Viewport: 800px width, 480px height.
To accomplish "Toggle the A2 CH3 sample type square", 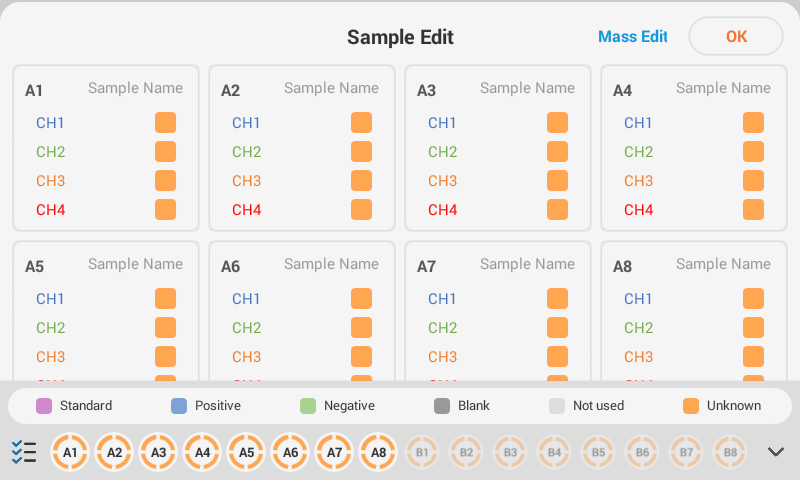I will pos(361,181).
